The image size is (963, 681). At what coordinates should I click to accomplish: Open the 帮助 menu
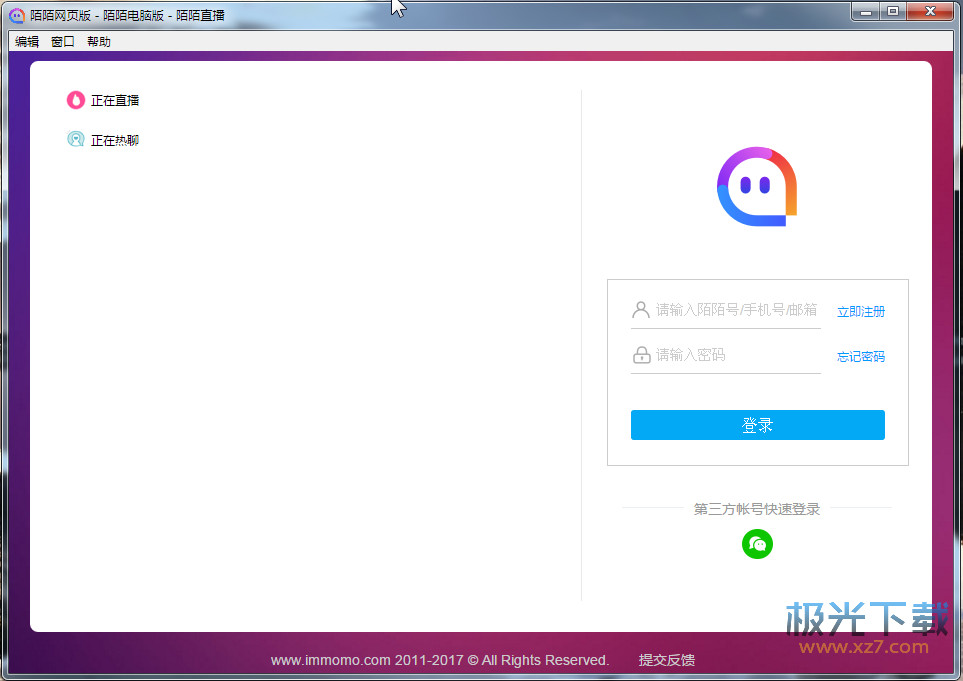pos(97,41)
